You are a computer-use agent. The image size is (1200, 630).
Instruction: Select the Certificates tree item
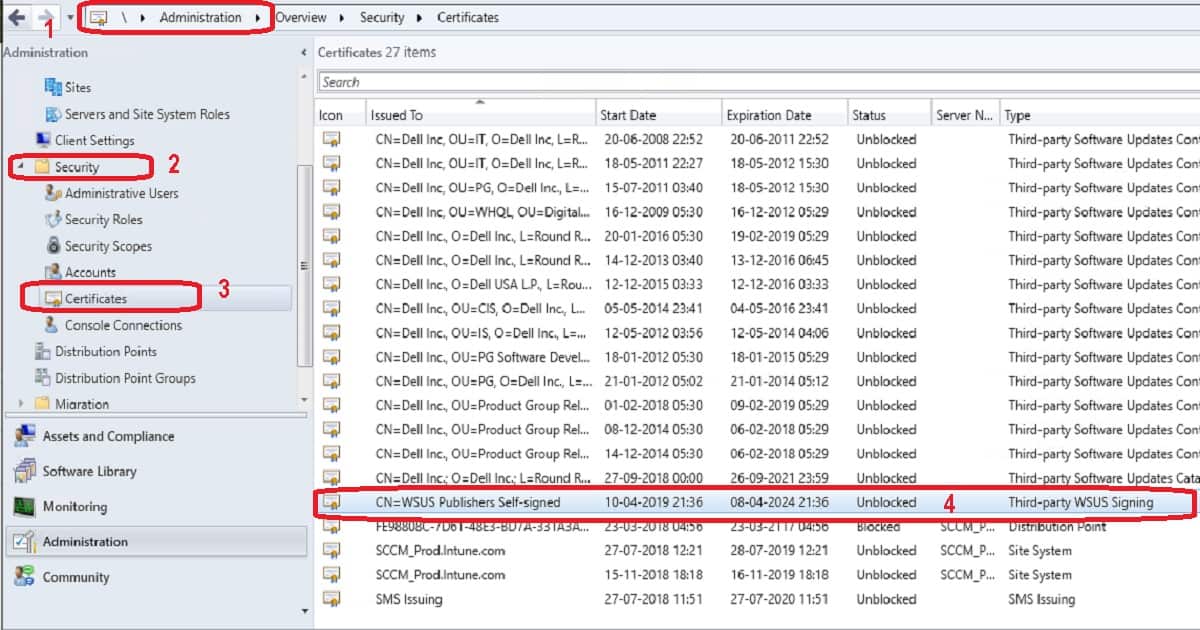coord(96,298)
